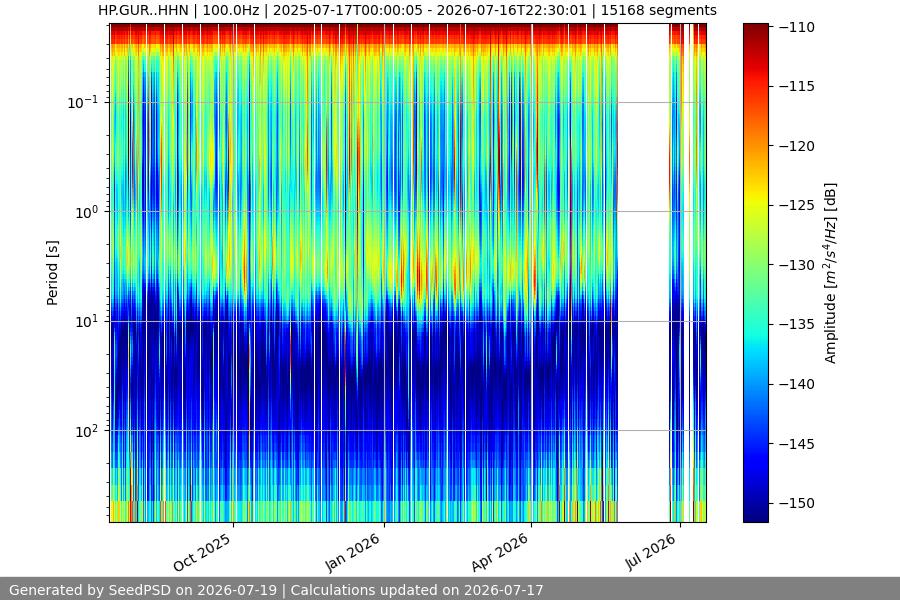
Task: Click the 10⁻¹ period tick label
Action: point(83,102)
